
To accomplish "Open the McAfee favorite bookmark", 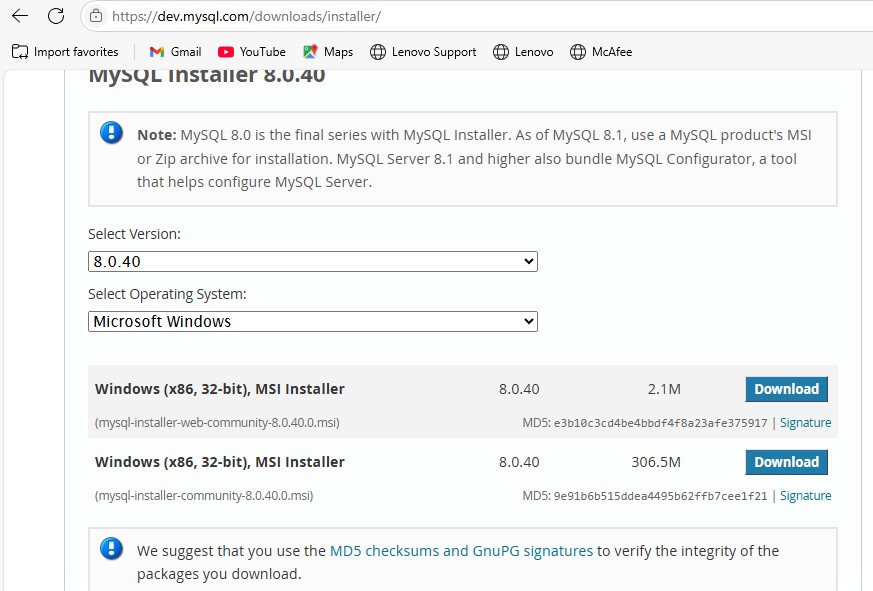I will (x=601, y=52).
